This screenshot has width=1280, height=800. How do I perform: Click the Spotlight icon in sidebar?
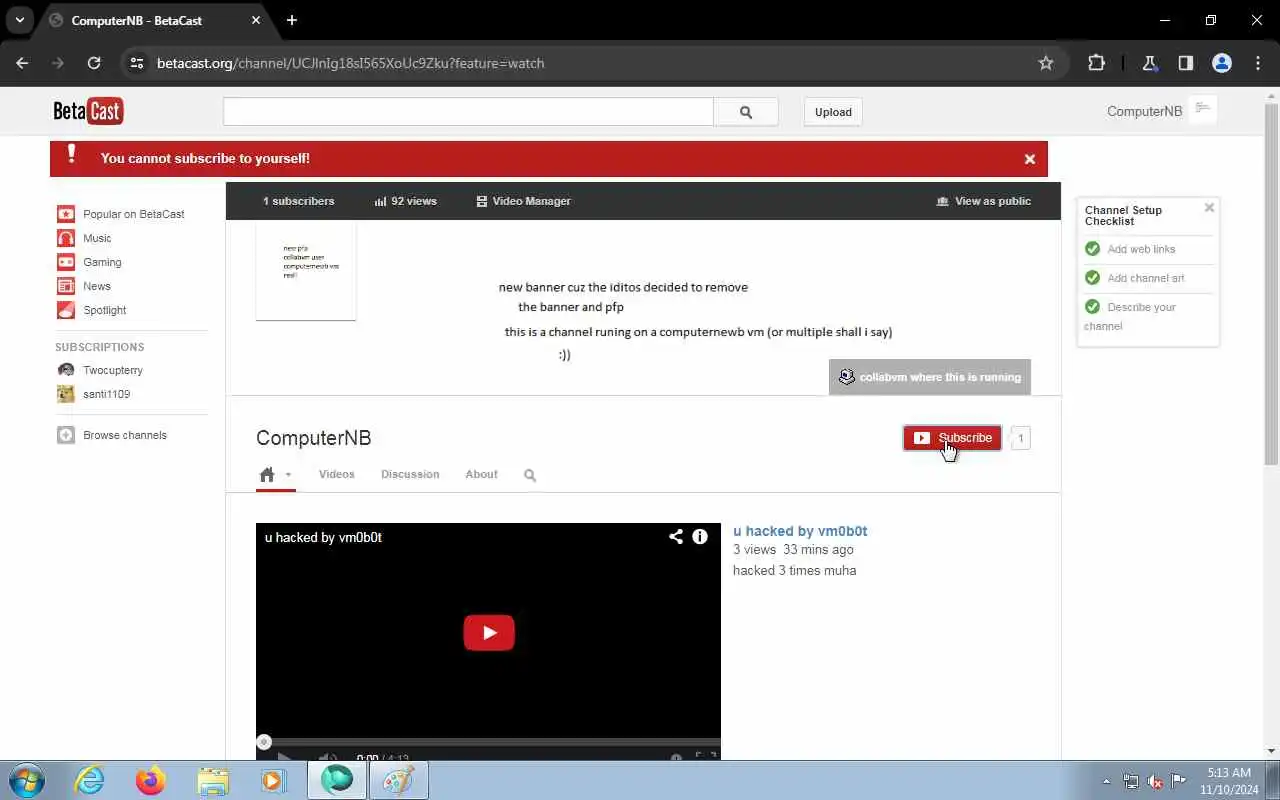[x=66, y=310]
